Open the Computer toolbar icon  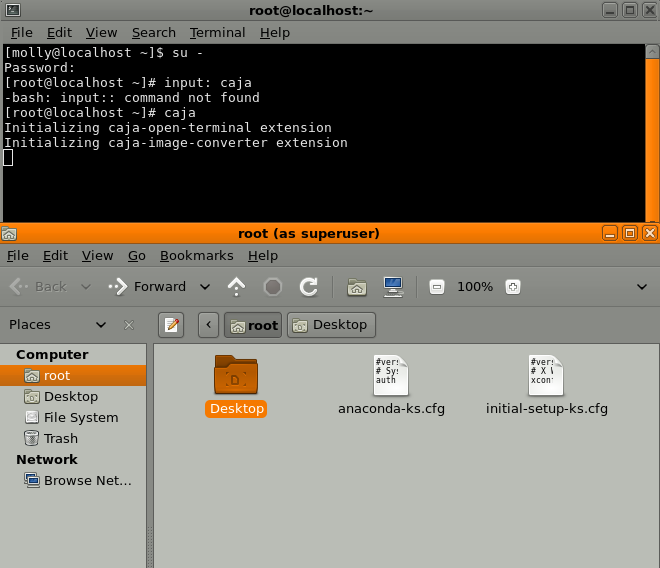click(393, 287)
